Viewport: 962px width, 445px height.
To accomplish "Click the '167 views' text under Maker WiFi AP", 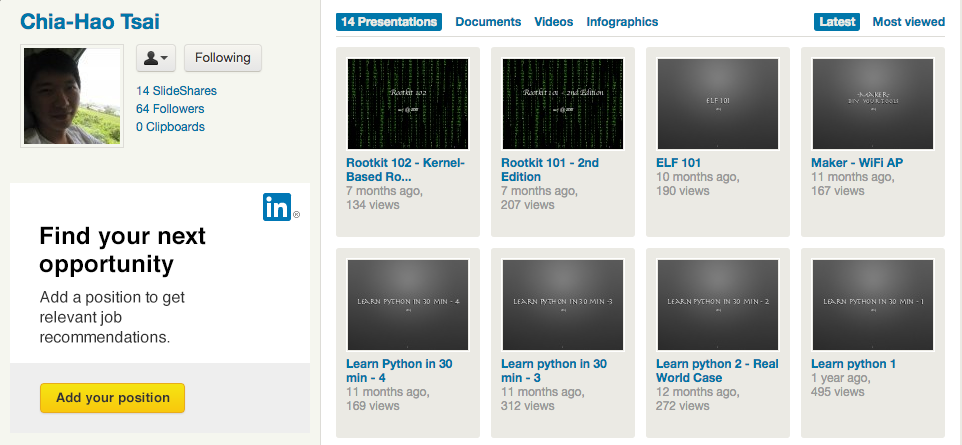I will coord(838,191).
